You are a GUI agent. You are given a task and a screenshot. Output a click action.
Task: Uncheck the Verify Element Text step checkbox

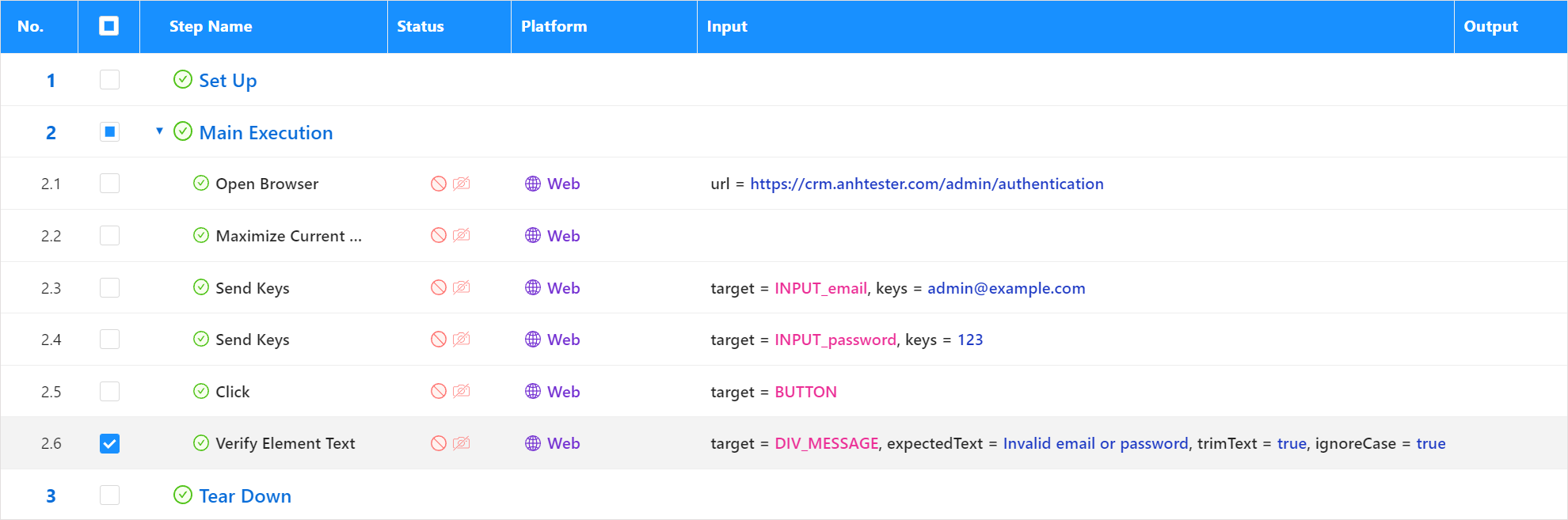click(109, 443)
